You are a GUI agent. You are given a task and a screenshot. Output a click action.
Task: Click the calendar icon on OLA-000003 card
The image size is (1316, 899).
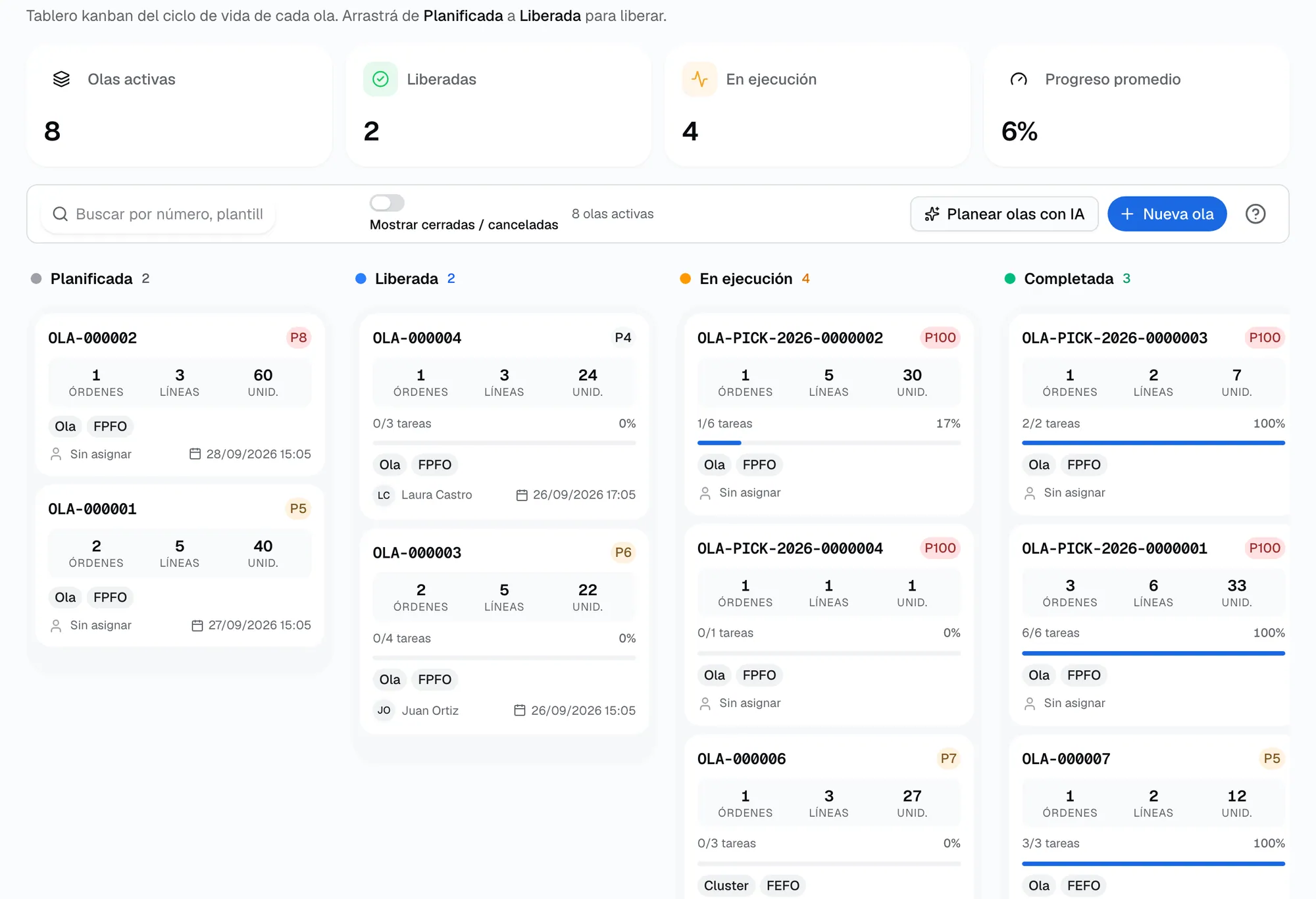coord(520,710)
